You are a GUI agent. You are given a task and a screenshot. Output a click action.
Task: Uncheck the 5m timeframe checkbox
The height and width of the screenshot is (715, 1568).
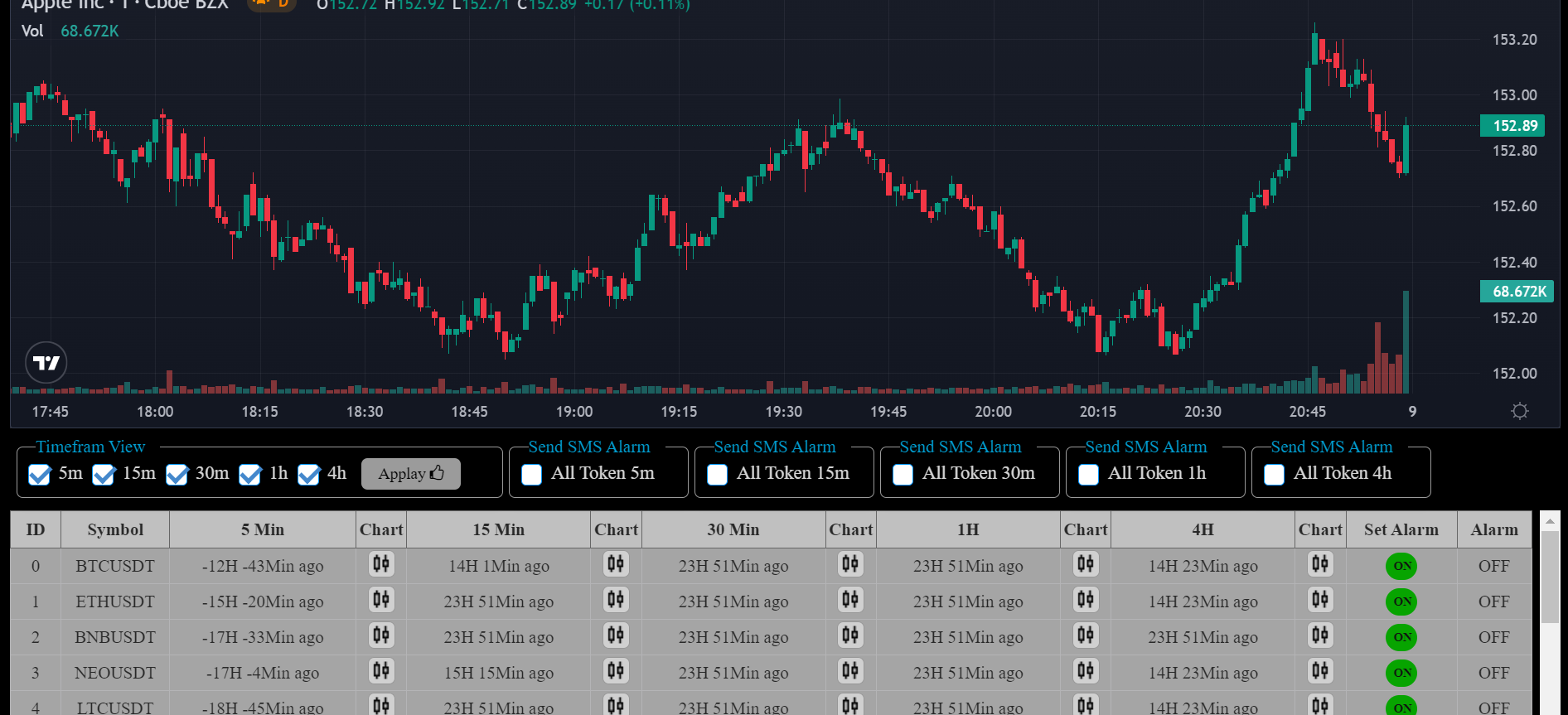coord(39,474)
